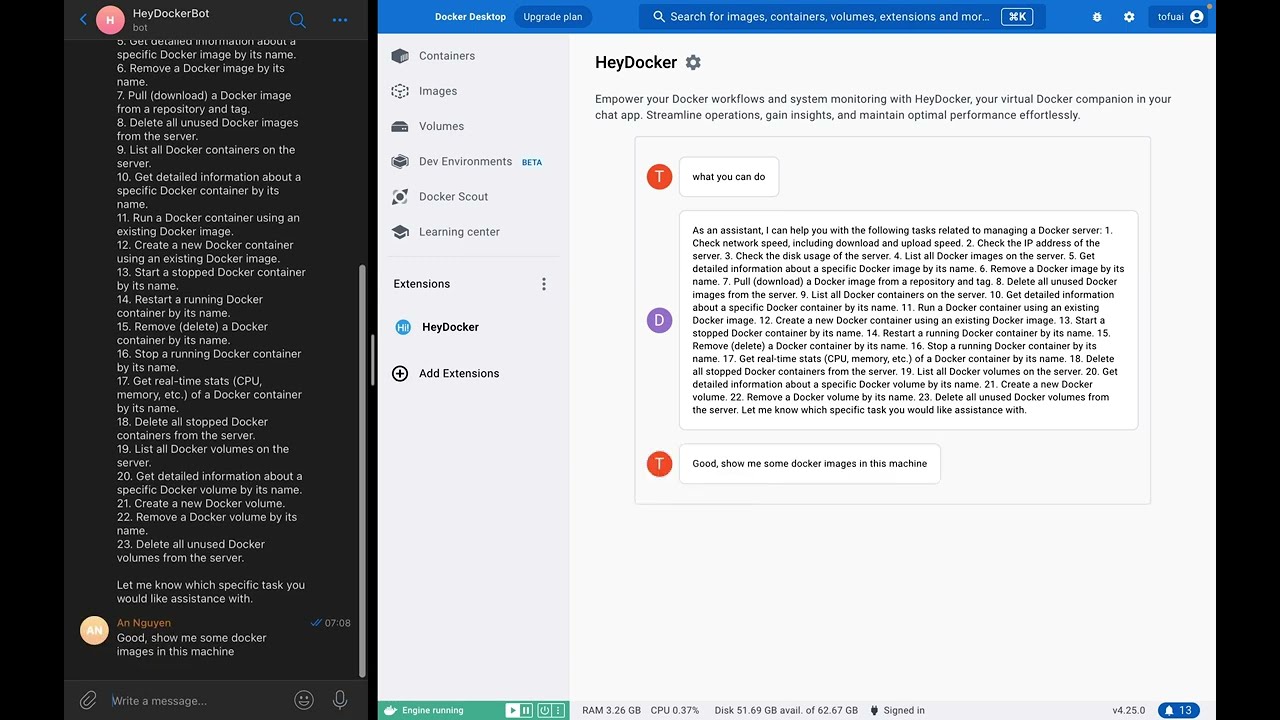Open the engine kebab menu in status bar
Image resolution: width=1280 pixels, height=720 pixels.
[560, 710]
